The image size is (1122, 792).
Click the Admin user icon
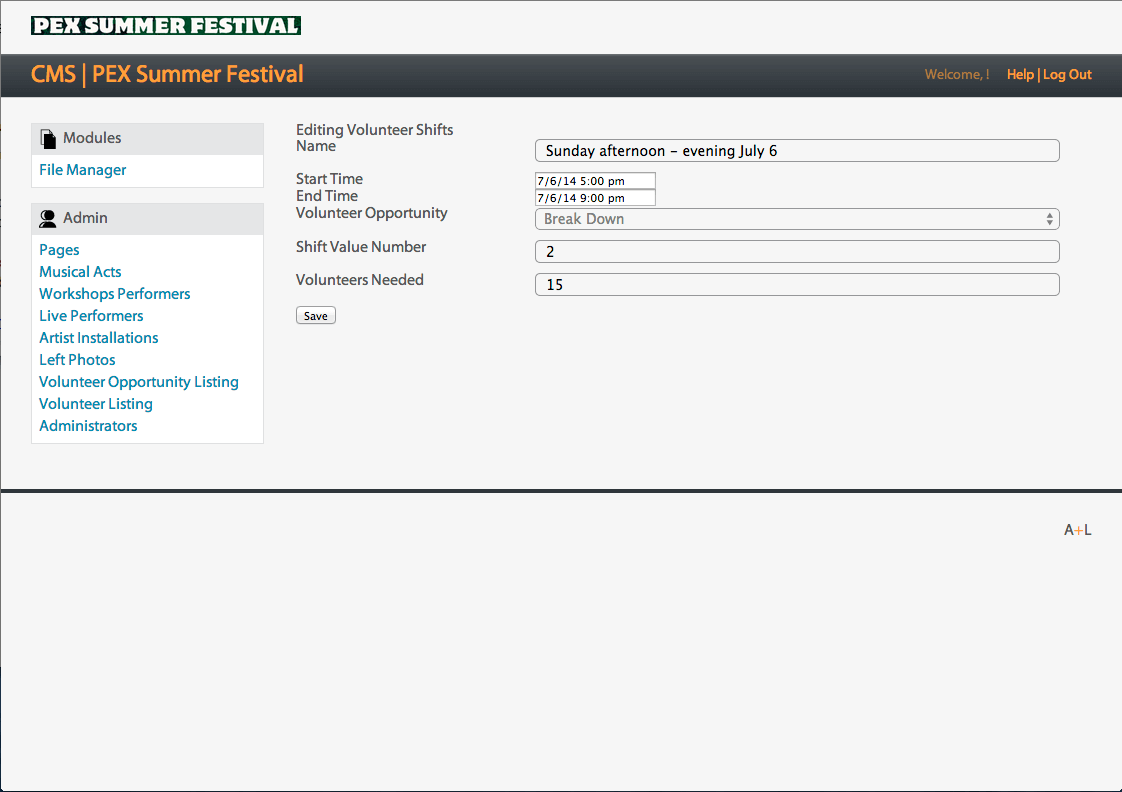pyautogui.click(x=47, y=218)
